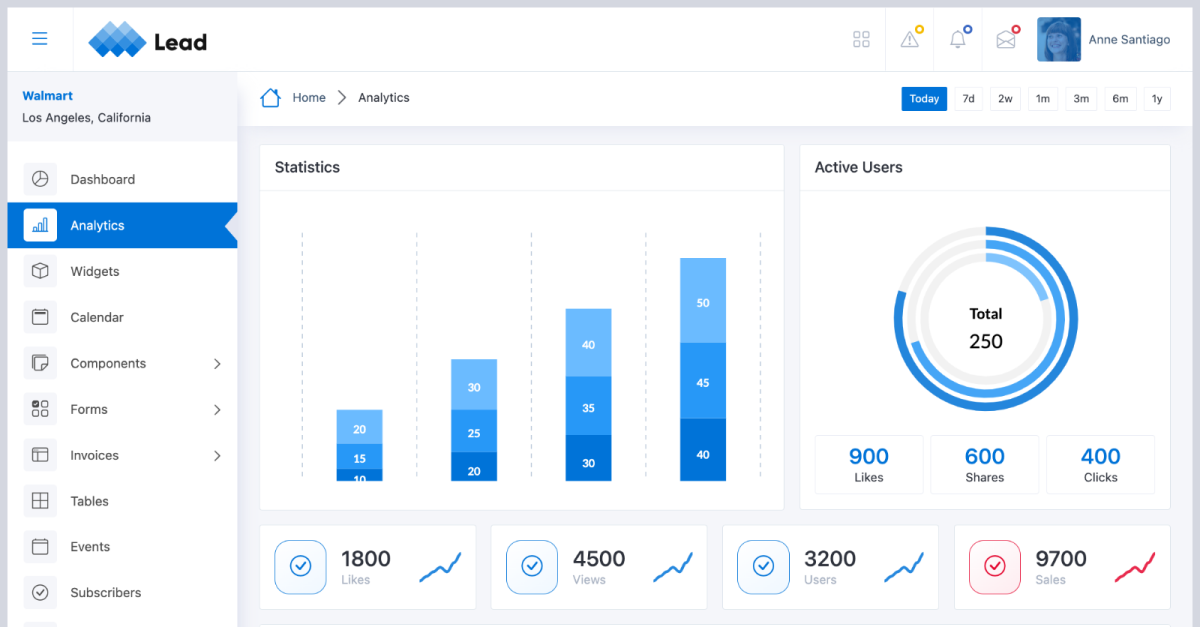Viewport: 1200px width, 627px height.
Task: Open the messages envelope icon
Action: coord(1005,39)
